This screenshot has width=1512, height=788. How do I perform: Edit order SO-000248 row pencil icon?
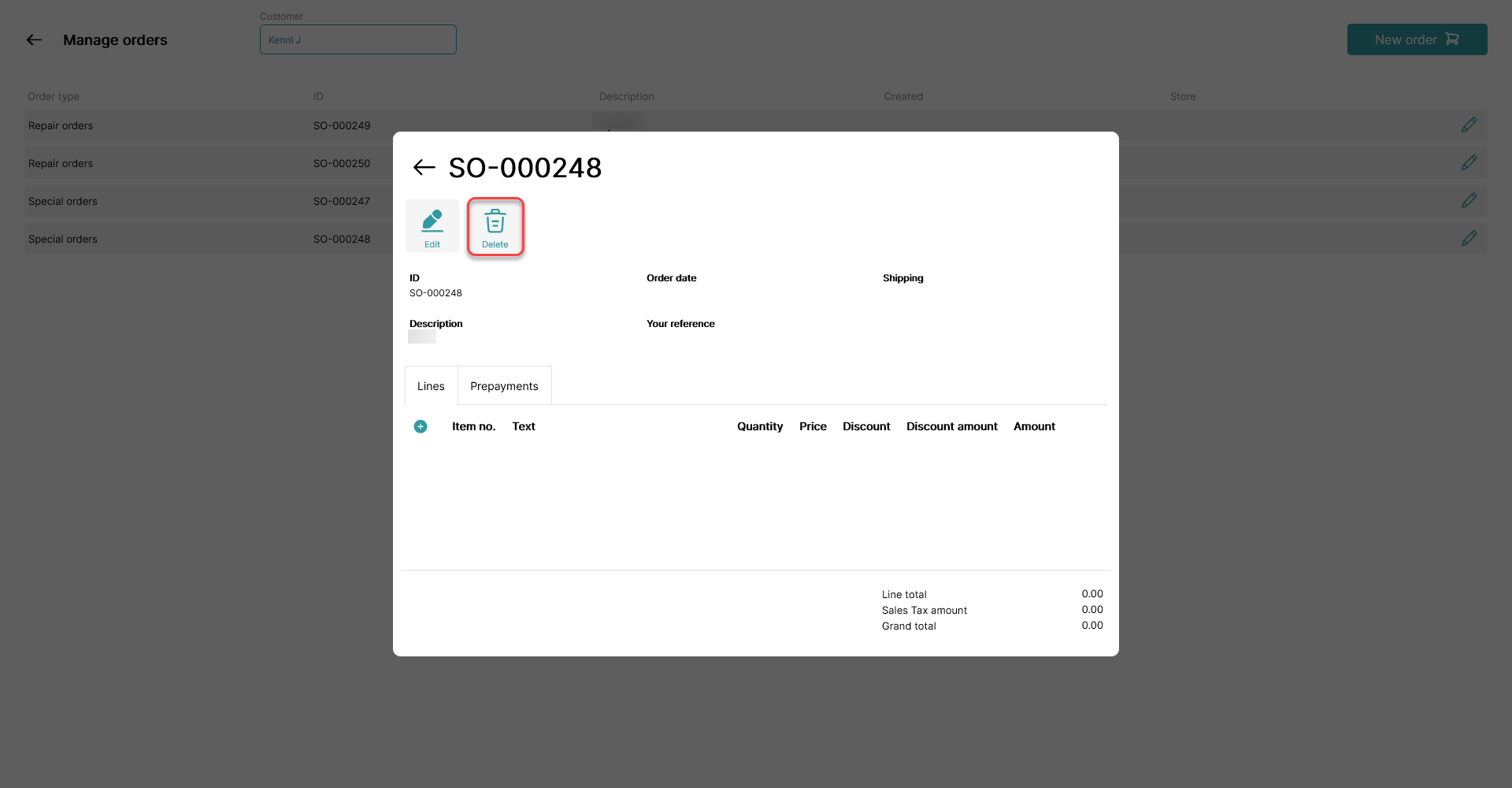click(1469, 239)
